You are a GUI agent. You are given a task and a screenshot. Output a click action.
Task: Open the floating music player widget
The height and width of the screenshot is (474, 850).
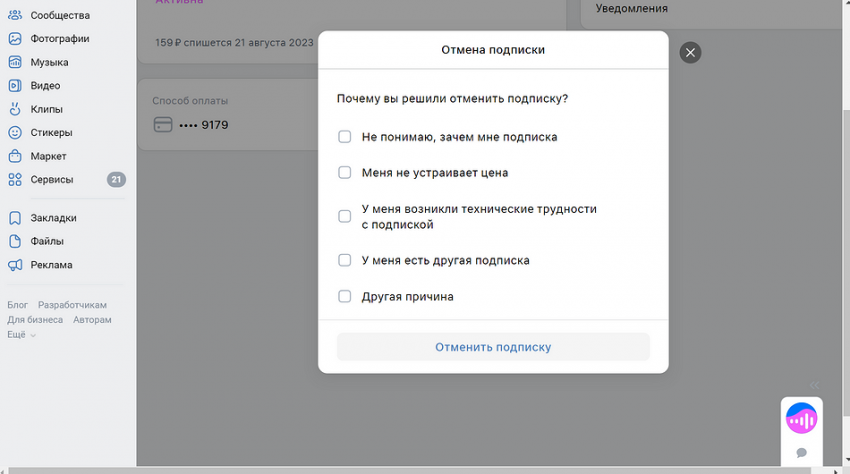pos(801,418)
